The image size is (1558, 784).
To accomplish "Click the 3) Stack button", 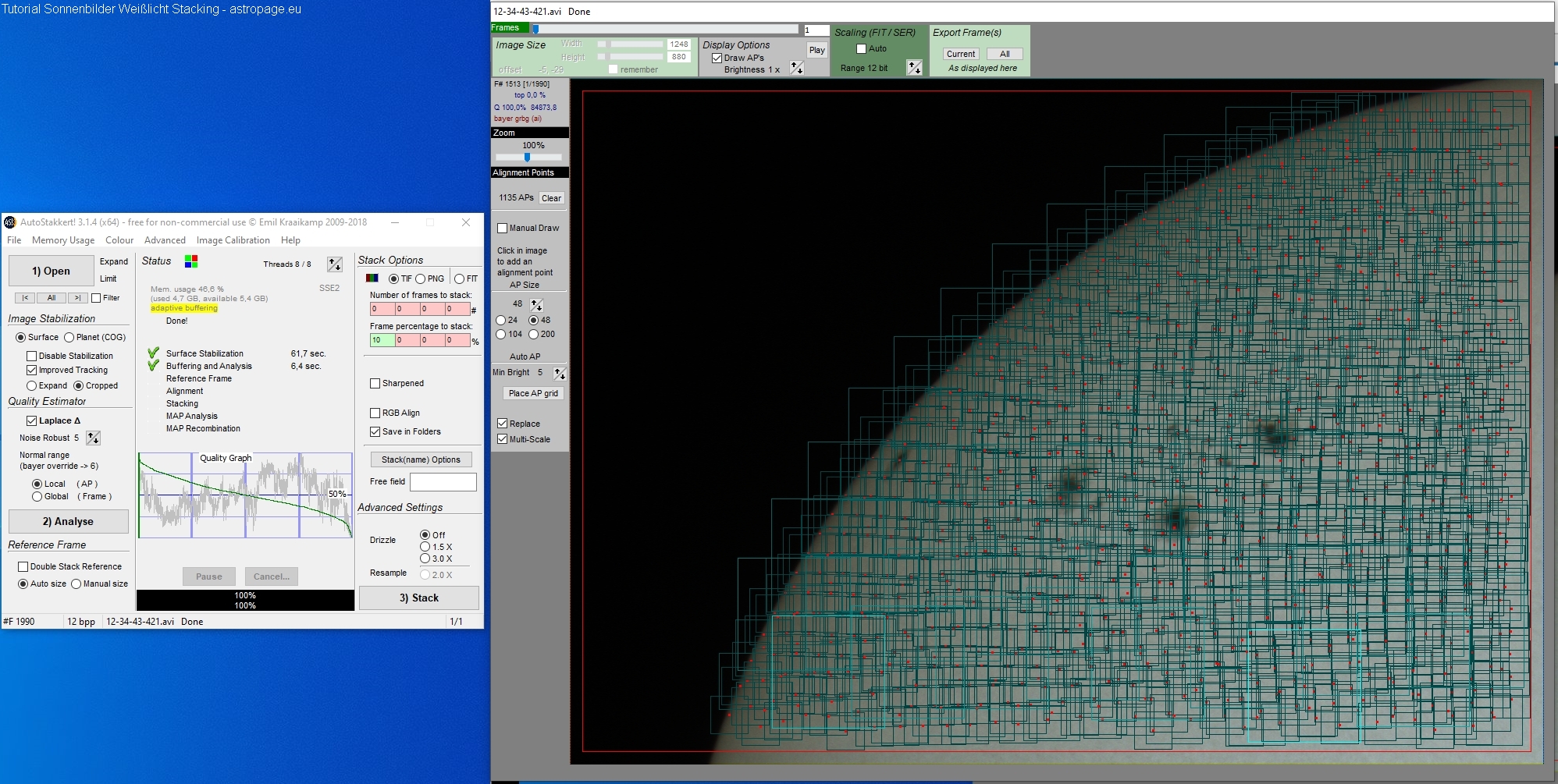I will click(419, 598).
